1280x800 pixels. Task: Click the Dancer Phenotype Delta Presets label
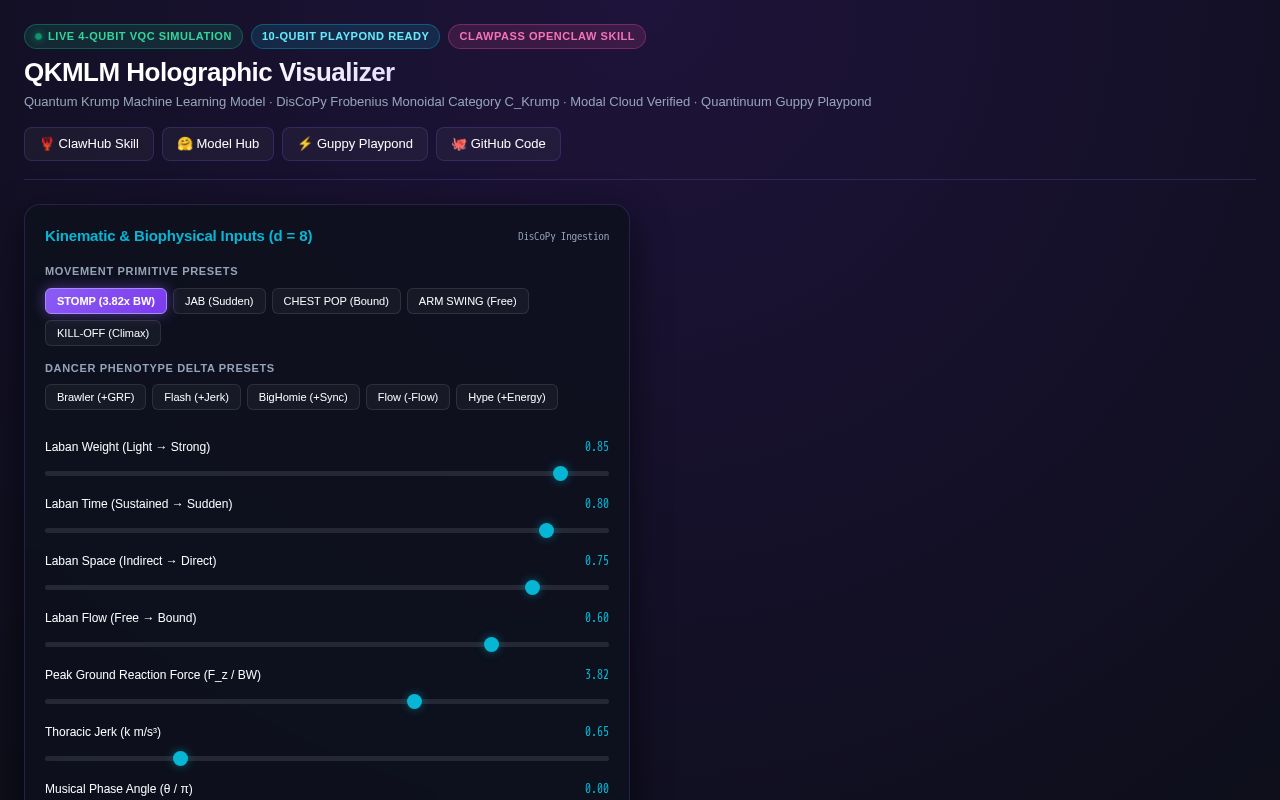pyautogui.click(x=160, y=368)
